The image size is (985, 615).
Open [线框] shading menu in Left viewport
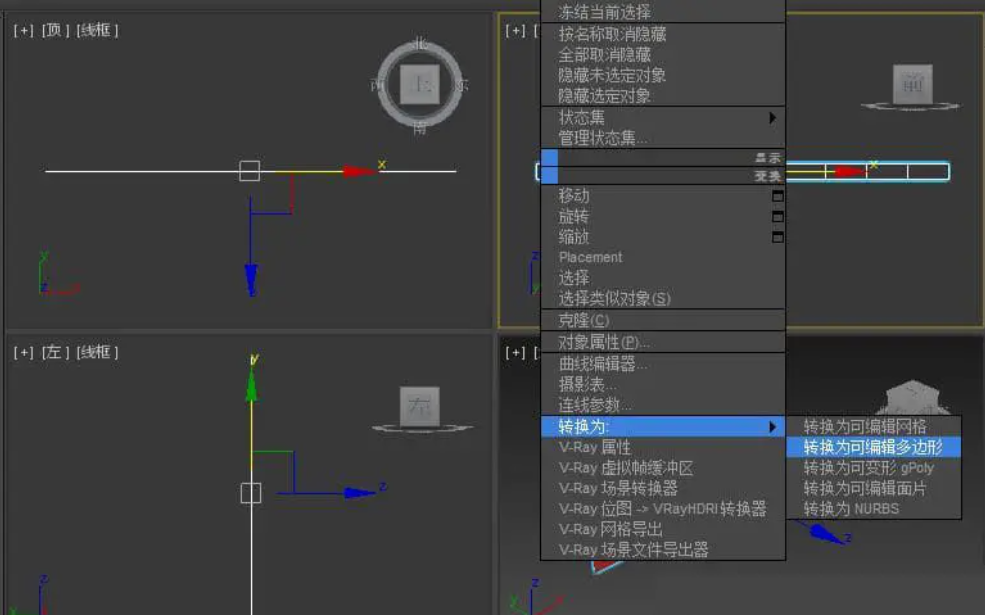97,352
